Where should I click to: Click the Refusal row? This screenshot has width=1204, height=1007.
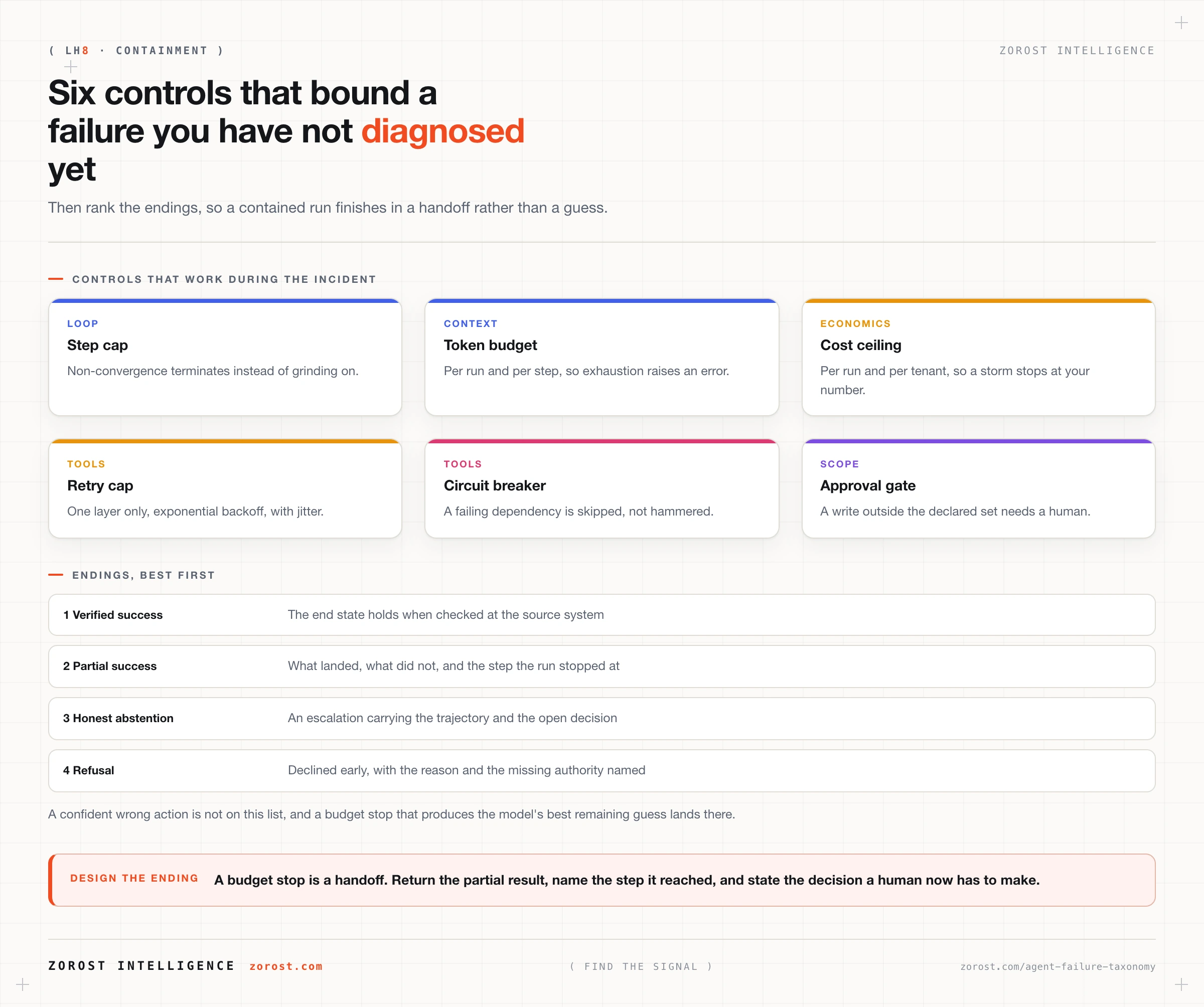pyautogui.click(x=601, y=771)
